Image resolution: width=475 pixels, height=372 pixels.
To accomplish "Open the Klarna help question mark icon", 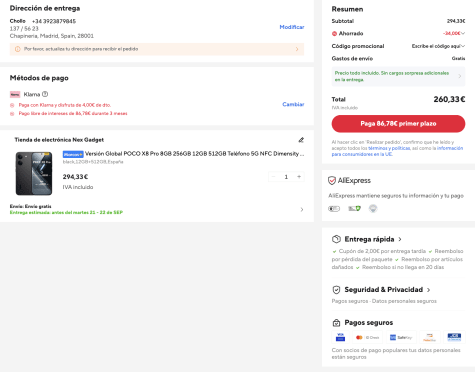I will tap(45, 94).
